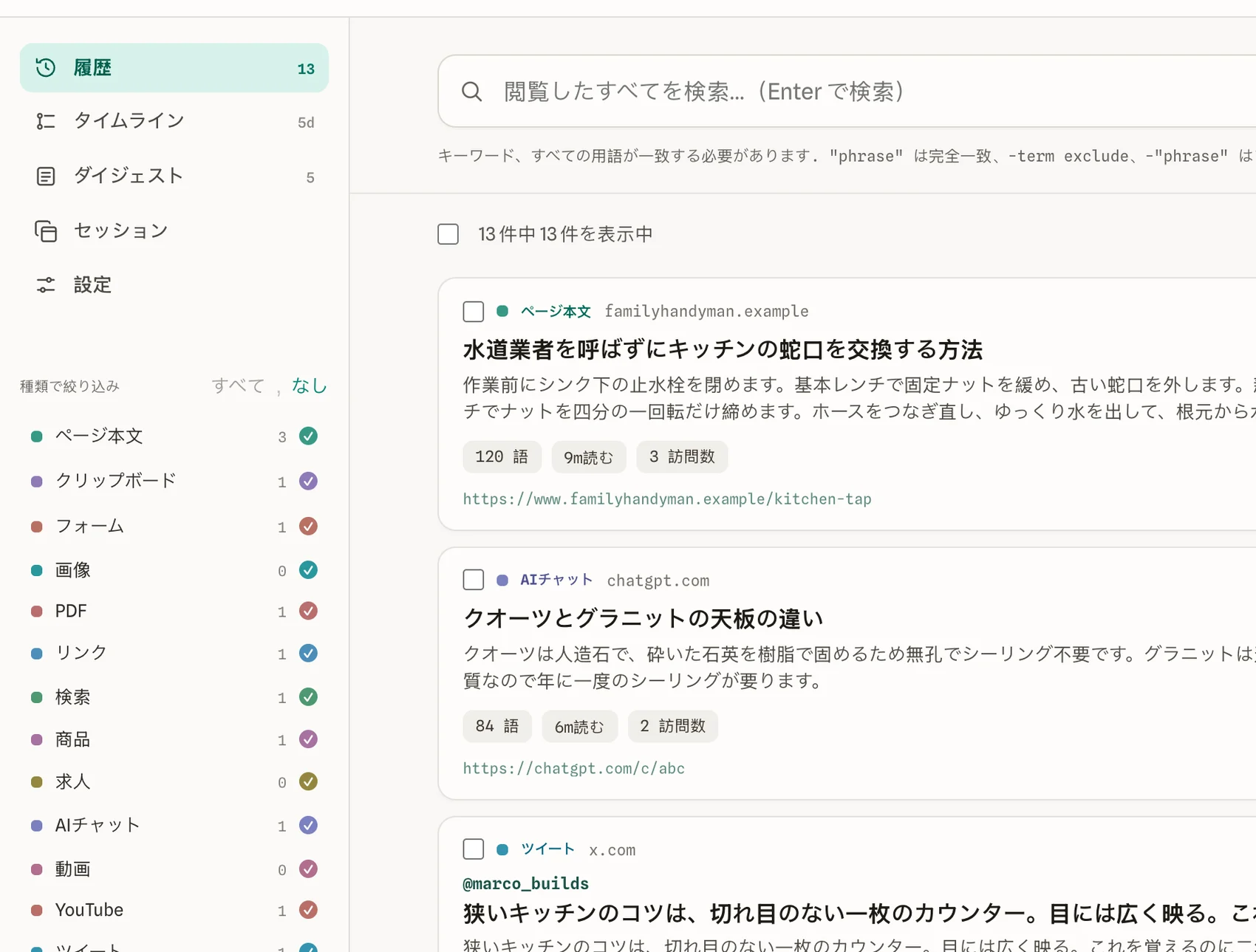Go to the セッション section
The image size is (1256, 952).
coord(174,231)
